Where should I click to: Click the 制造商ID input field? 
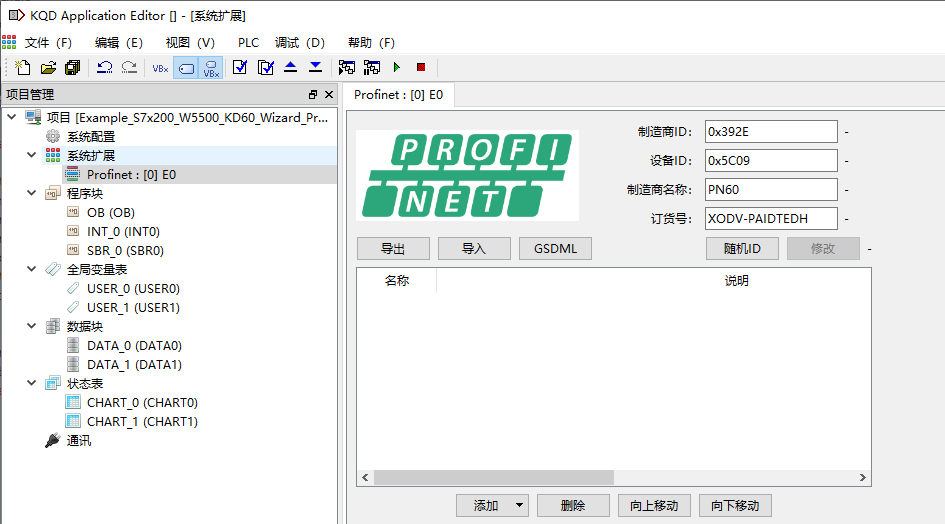[x=771, y=131]
